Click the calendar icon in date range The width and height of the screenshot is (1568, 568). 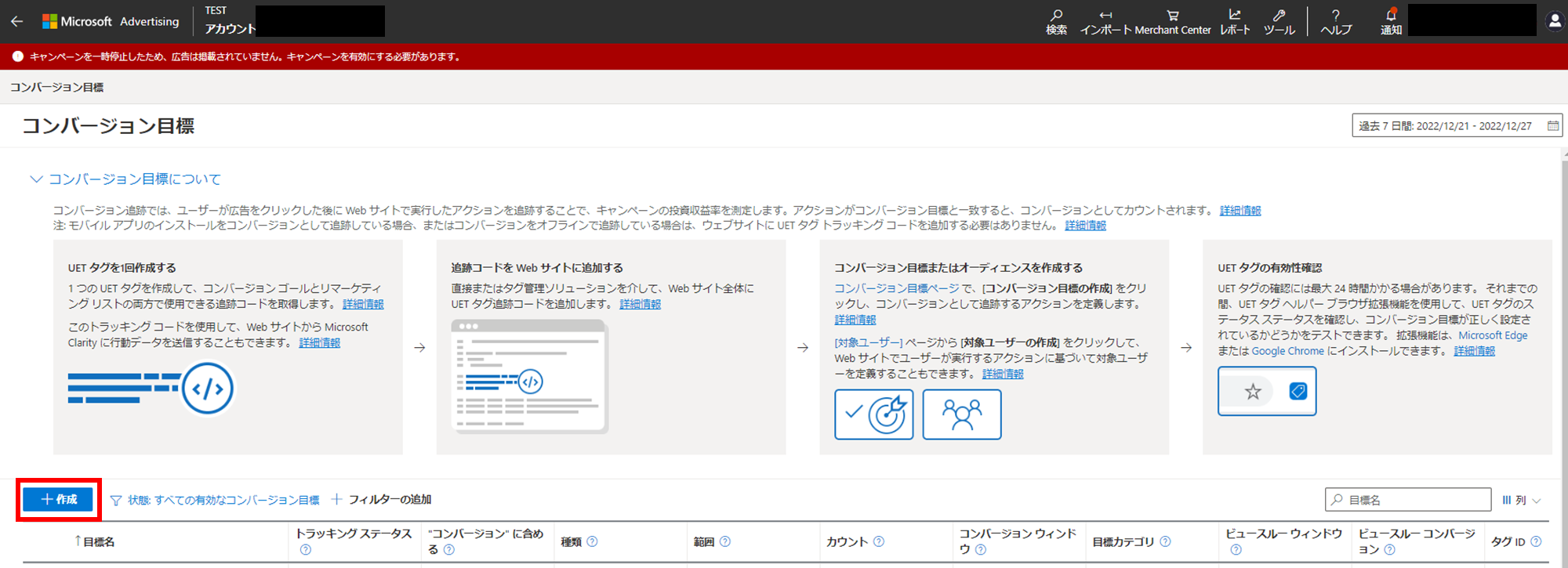pos(1552,125)
